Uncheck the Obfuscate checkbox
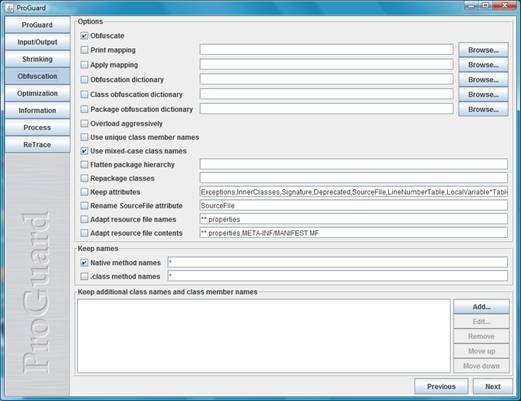This screenshot has height=401, width=521. point(84,36)
